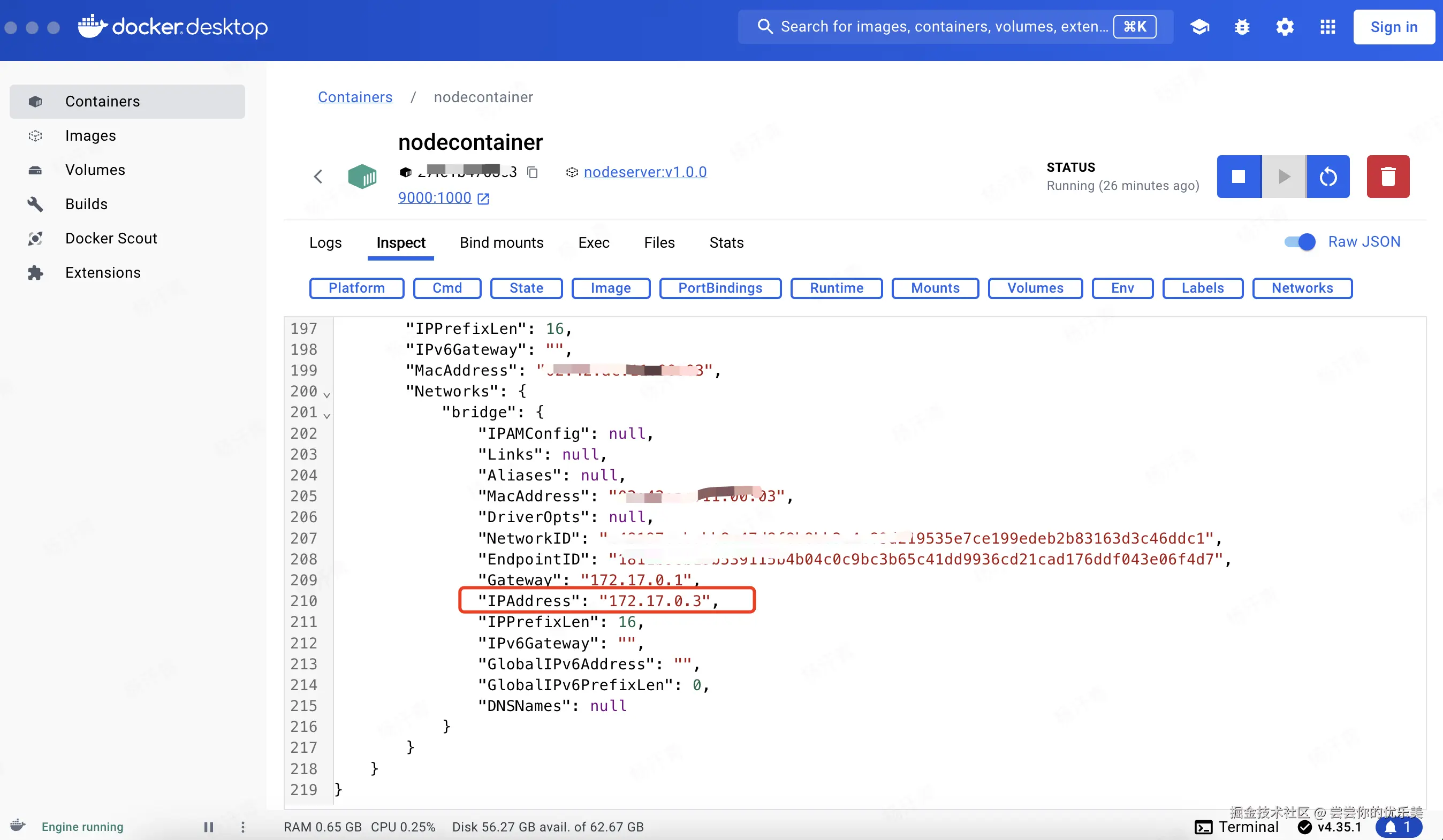The image size is (1443, 840).
Task: Open the Learning center graduation cap icon
Action: point(1199,27)
